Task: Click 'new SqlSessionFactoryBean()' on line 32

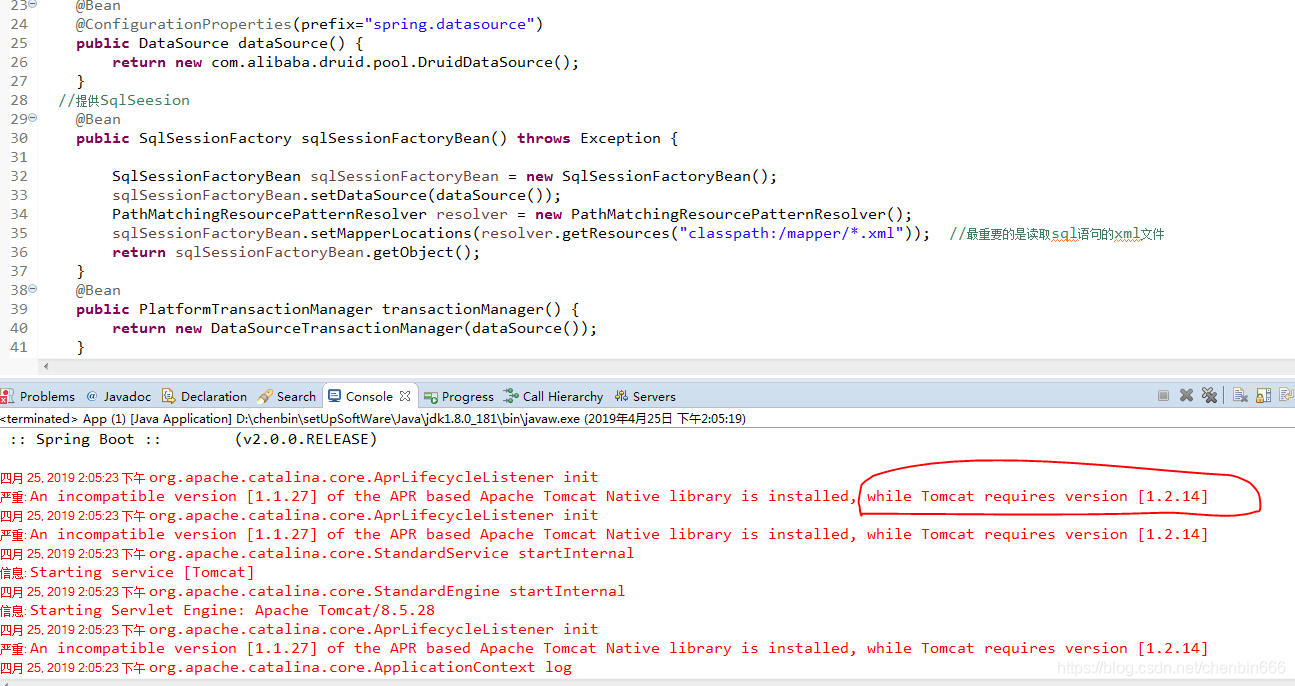Action: pyautogui.click(x=647, y=176)
